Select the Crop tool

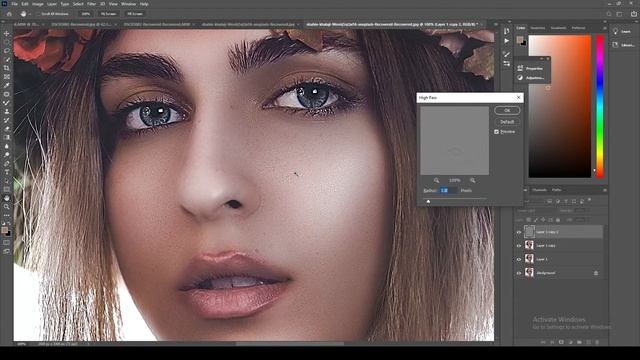pyautogui.click(x=7, y=68)
